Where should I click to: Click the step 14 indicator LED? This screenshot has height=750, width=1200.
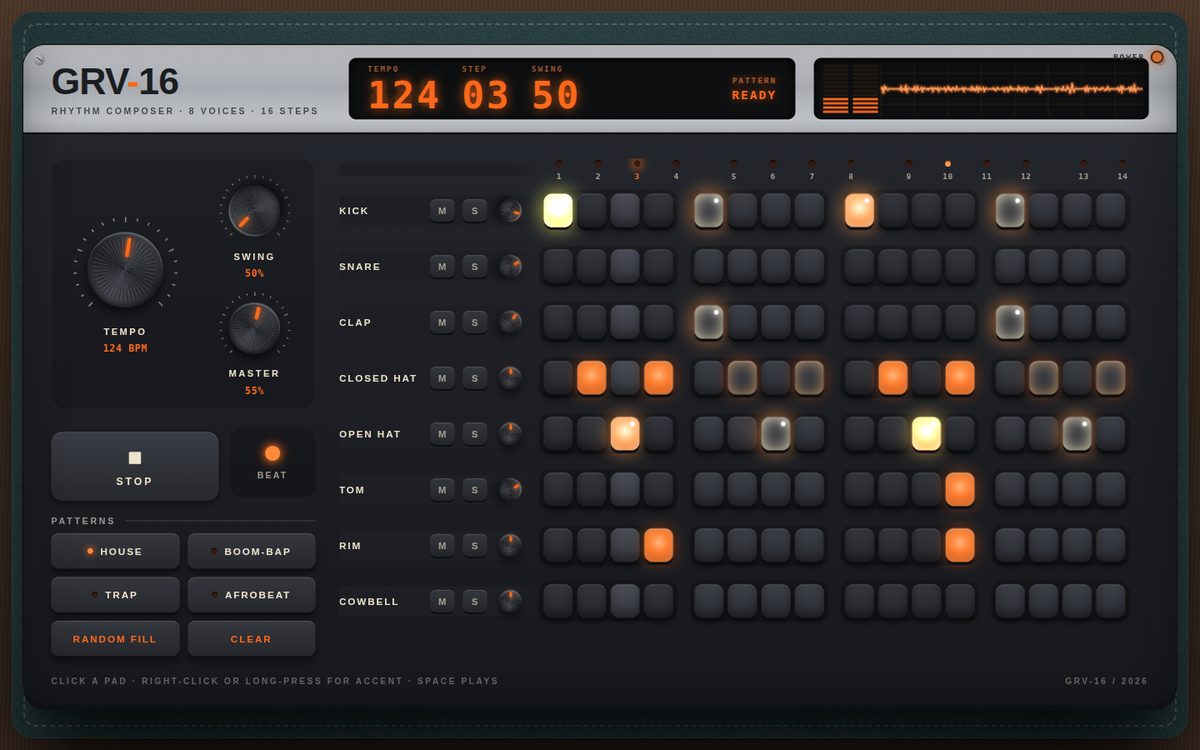[1122, 163]
